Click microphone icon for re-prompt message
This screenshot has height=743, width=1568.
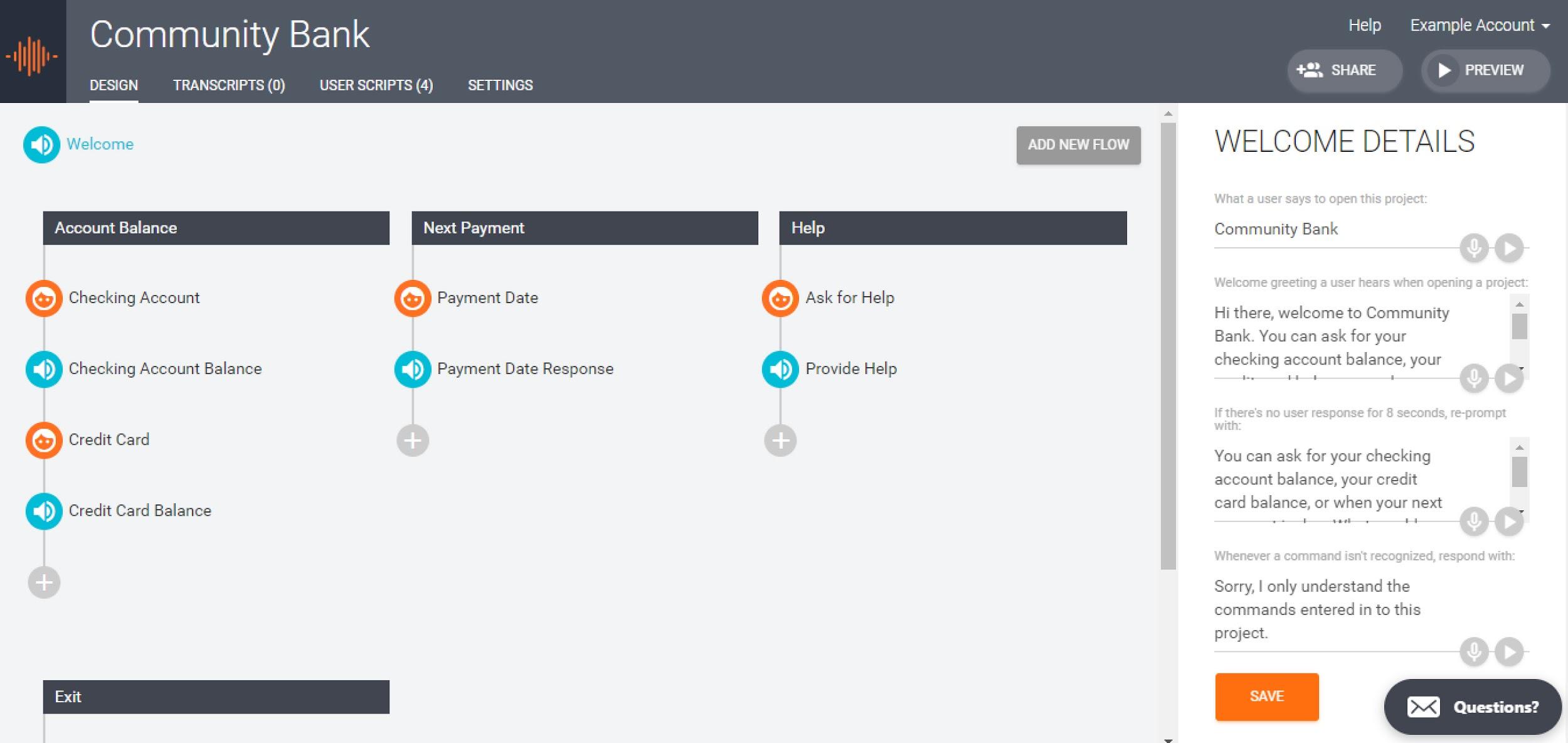pos(1474,521)
